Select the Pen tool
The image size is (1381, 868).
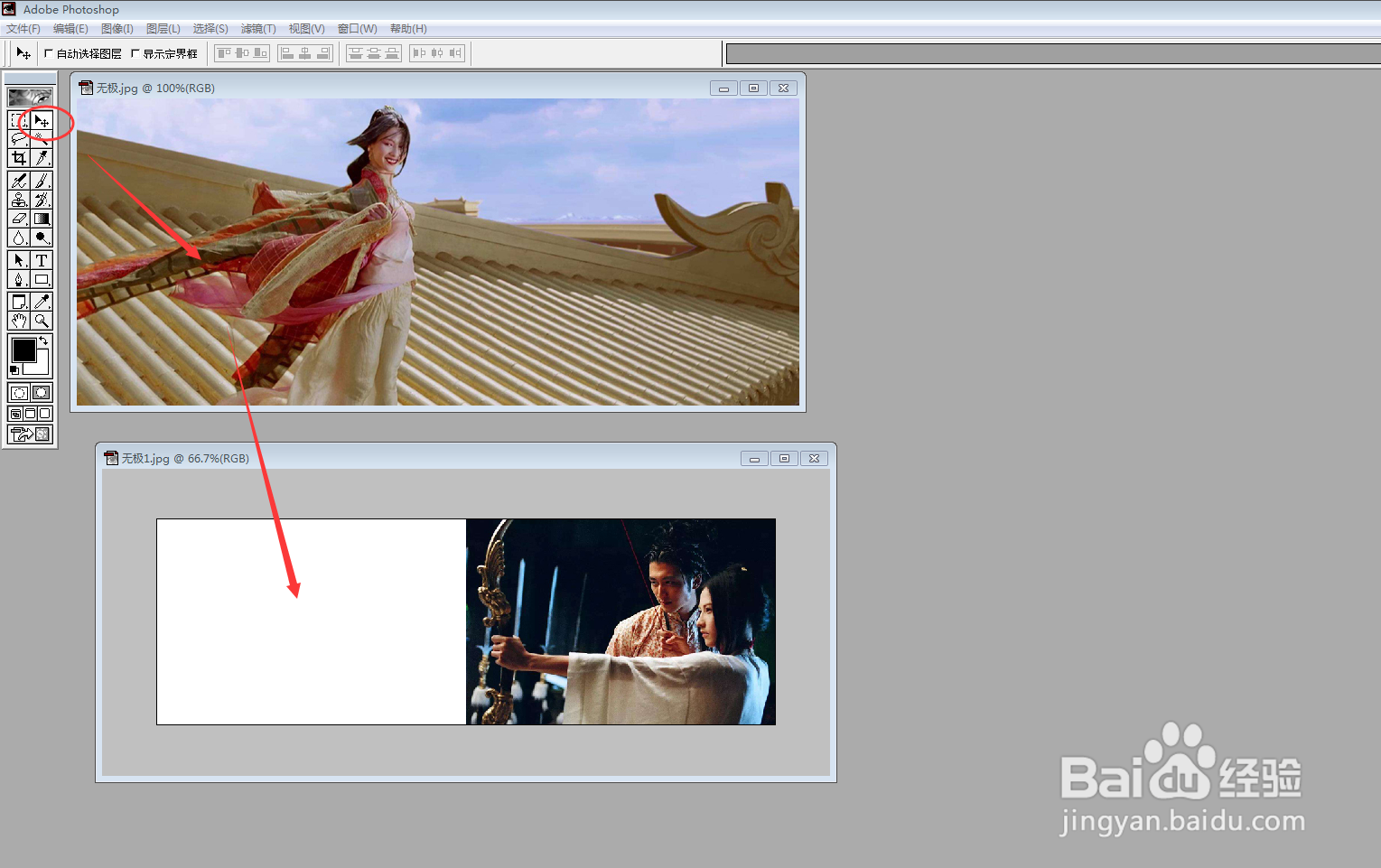(x=19, y=279)
